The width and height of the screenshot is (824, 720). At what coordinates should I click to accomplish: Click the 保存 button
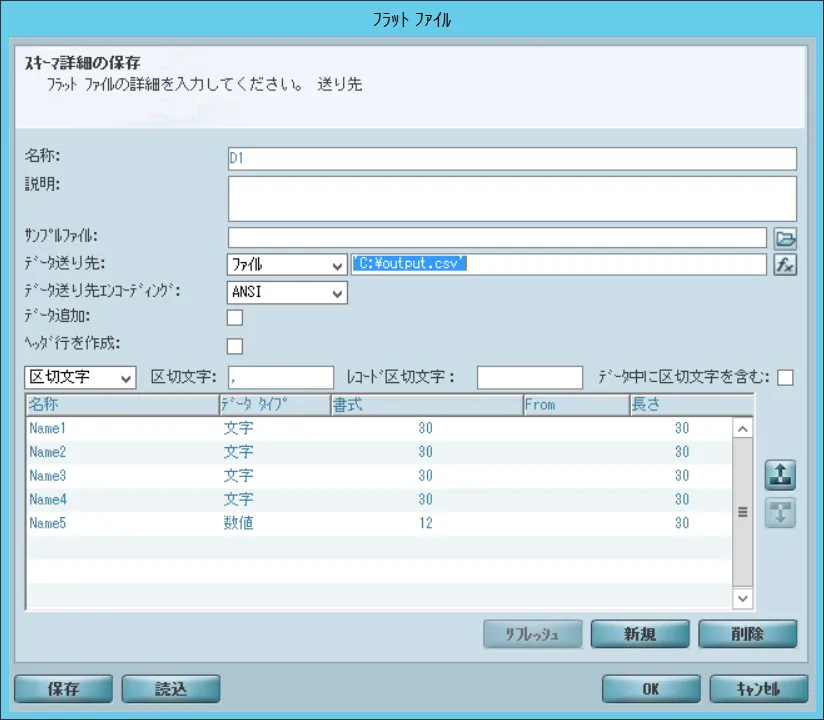coord(64,689)
